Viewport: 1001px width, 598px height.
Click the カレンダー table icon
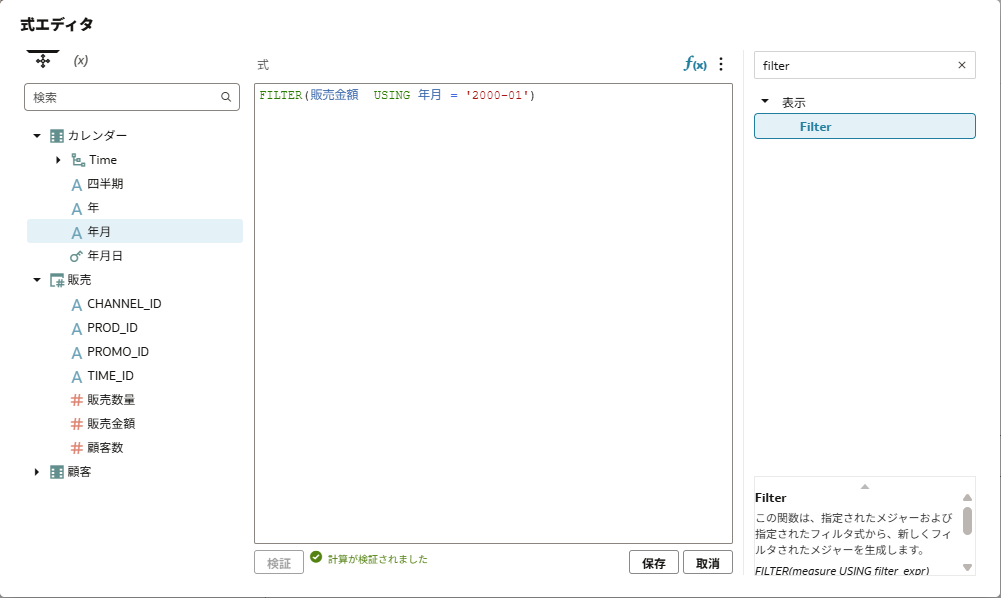(57, 136)
